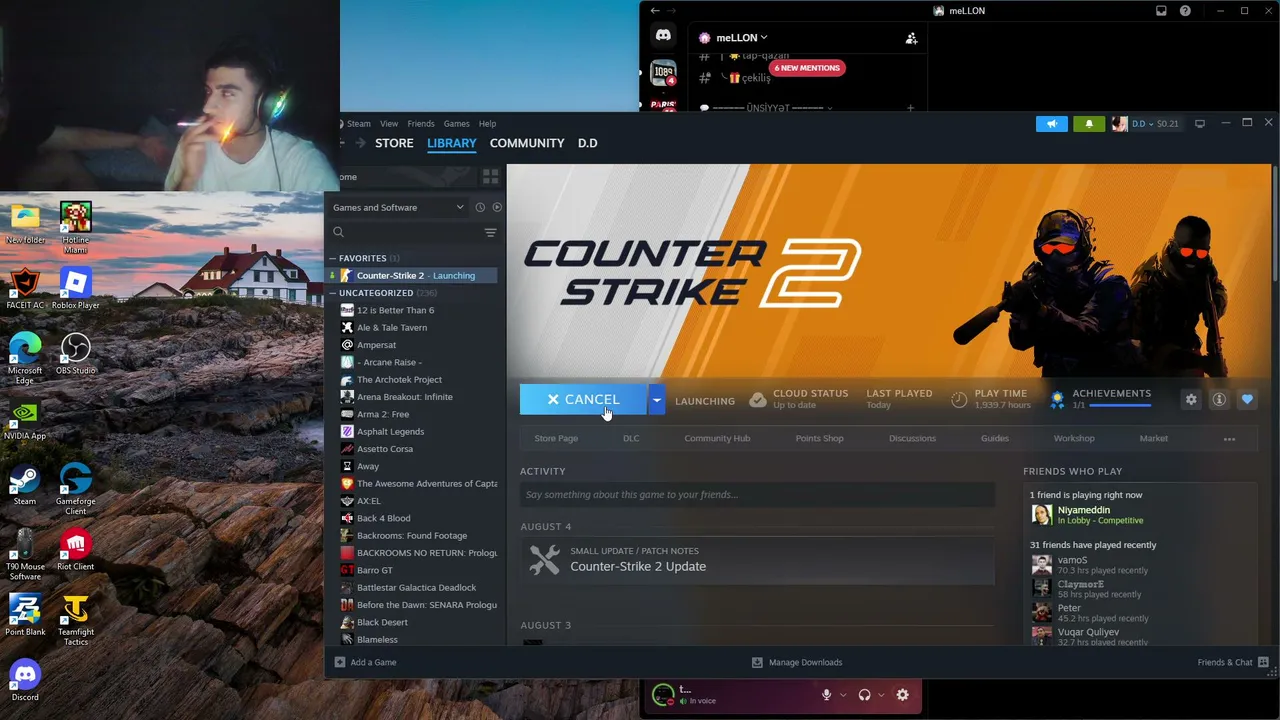Collapse the UNCATEGORIZED category
The image size is (1280, 720).
pos(333,293)
